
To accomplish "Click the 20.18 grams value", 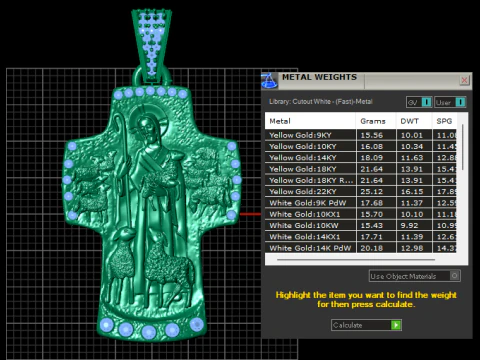I will 372,248.
